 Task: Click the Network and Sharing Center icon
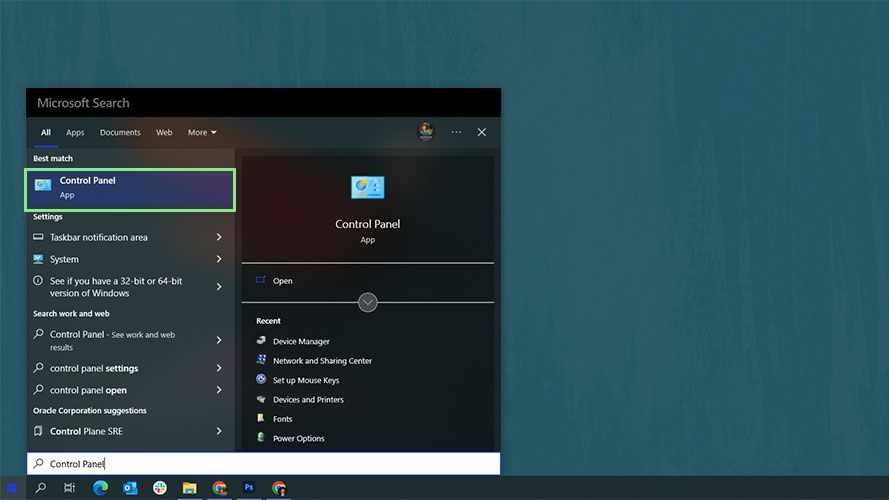pyautogui.click(x=261, y=359)
